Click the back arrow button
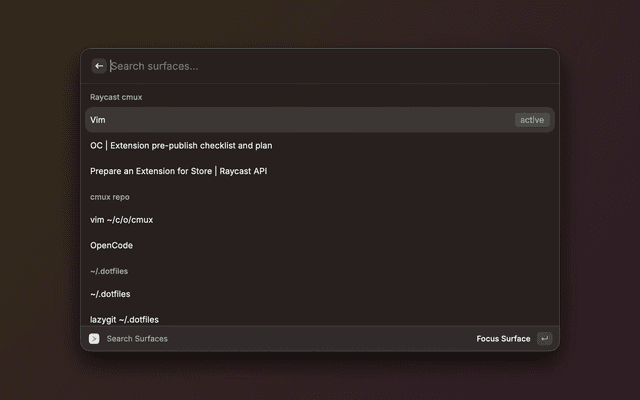Image resolution: width=640 pixels, height=400 pixels. (x=99, y=66)
